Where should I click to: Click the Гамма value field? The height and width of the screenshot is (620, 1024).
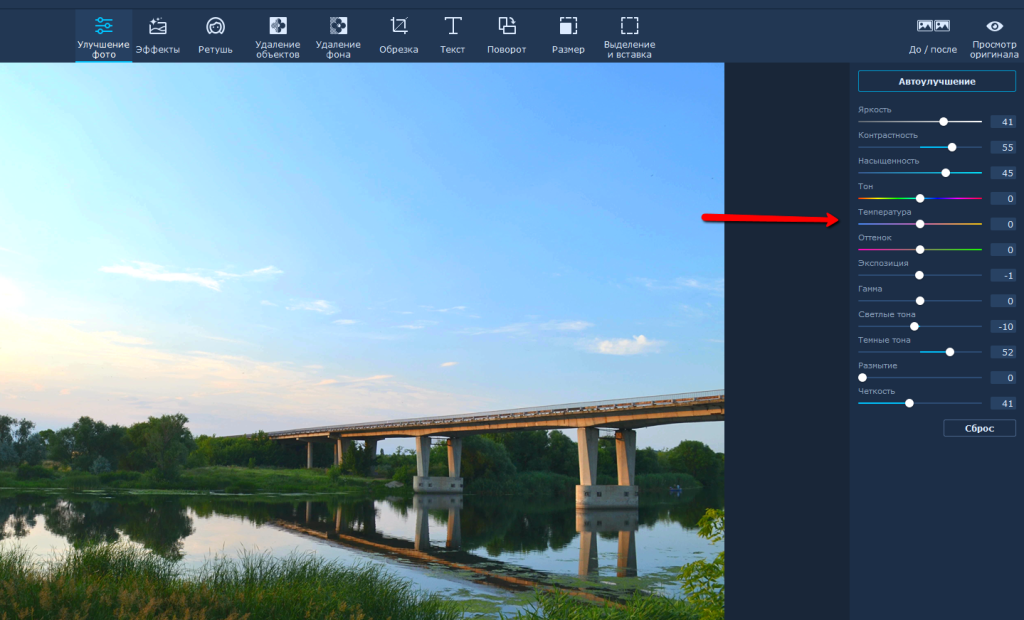point(1003,301)
